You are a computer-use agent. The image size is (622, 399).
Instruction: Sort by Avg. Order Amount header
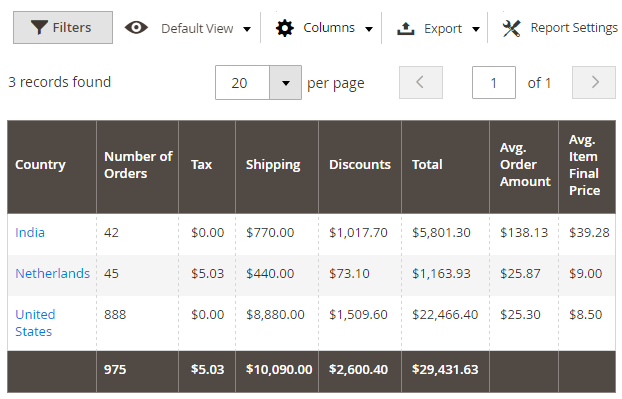tap(524, 167)
